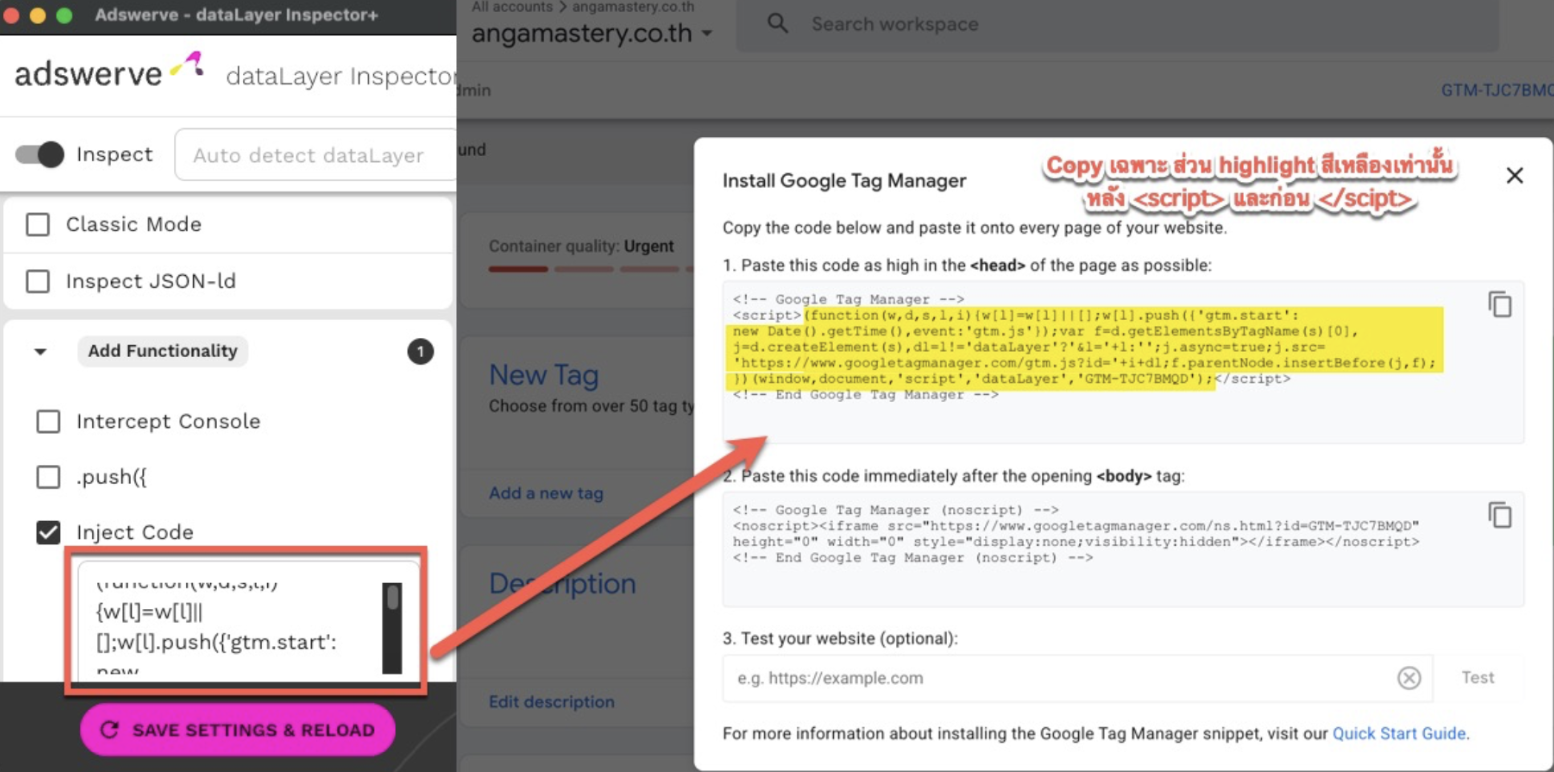Click SAVE SETTINGS & RELOAD button
The width and height of the screenshot is (1554, 772).
(238, 730)
